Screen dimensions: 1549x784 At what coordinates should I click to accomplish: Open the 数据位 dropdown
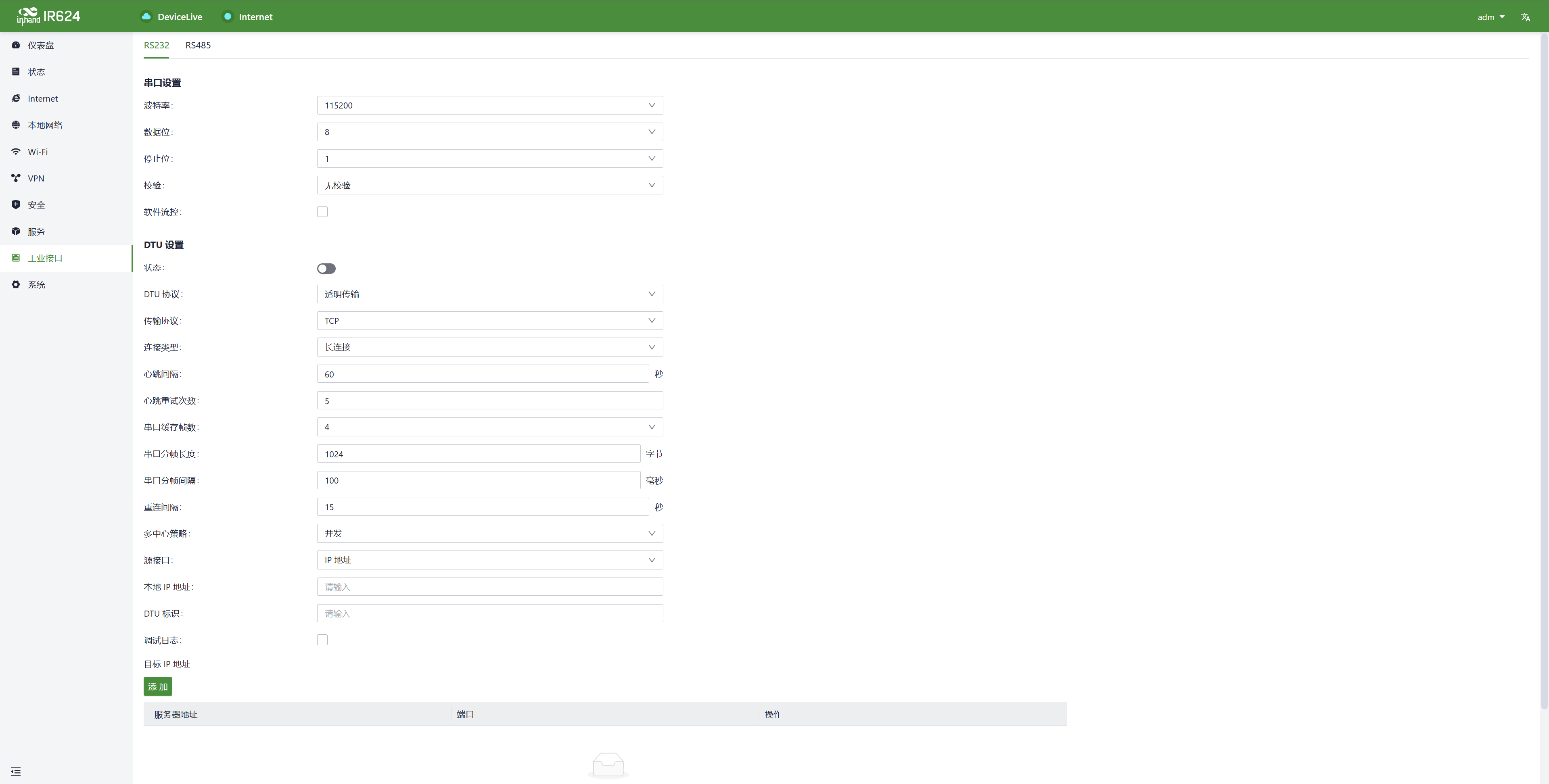pyautogui.click(x=489, y=131)
